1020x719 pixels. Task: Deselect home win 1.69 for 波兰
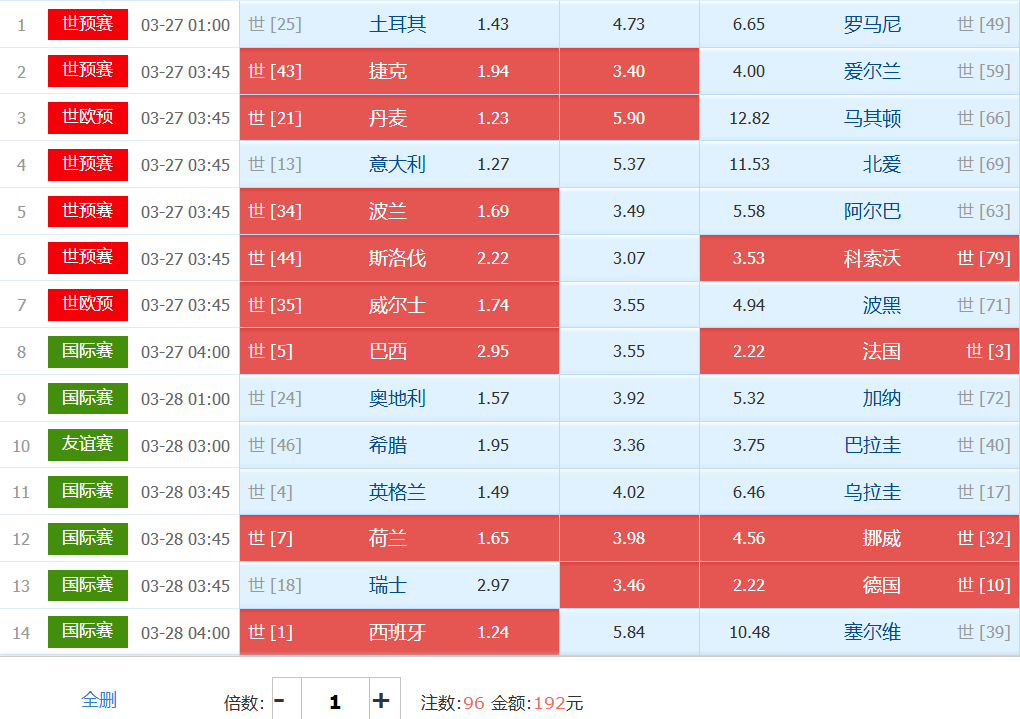pyautogui.click(x=399, y=211)
